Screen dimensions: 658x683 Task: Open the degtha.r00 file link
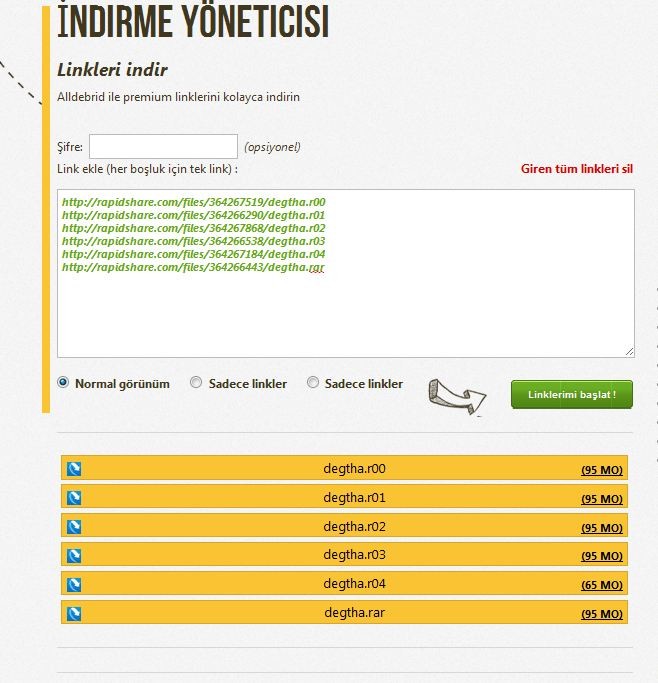[x=354, y=469]
